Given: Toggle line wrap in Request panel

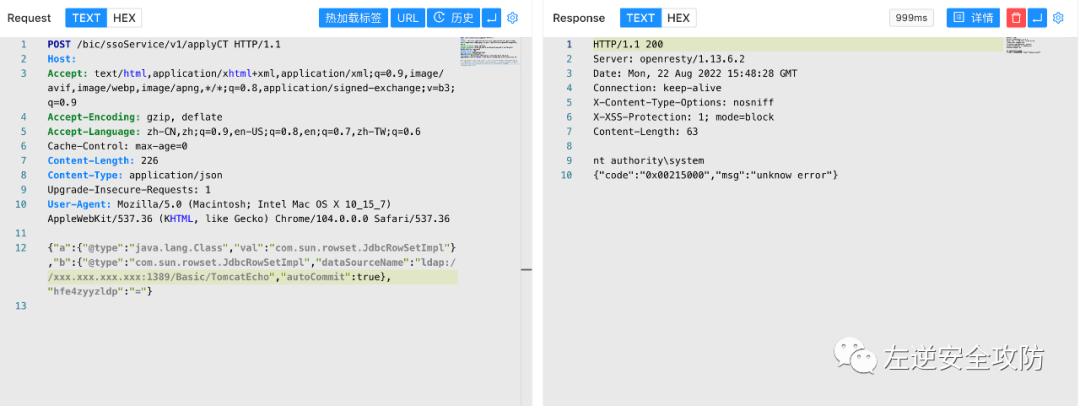Looking at the screenshot, I should point(491,18).
